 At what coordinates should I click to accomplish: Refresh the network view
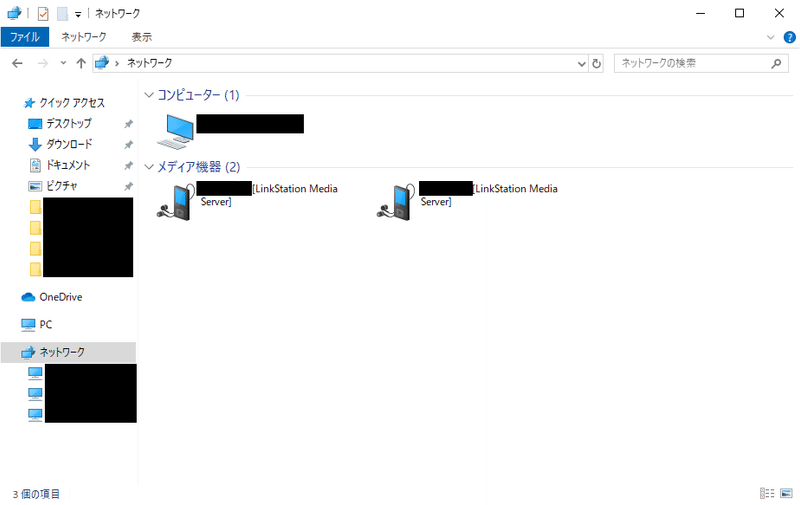click(596, 64)
